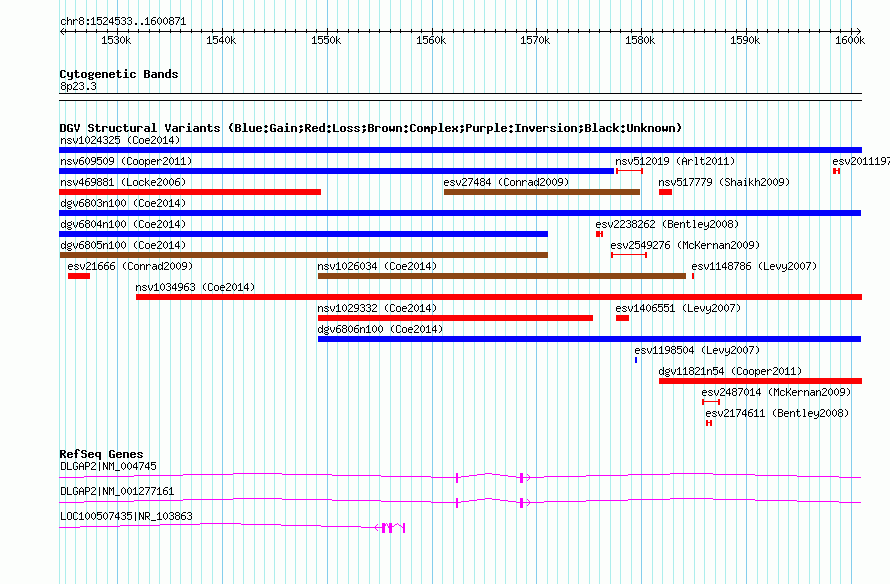Open esv21666 (Conrad2009) variant label
The width and height of the screenshot is (890, 584).
(130, 266)
